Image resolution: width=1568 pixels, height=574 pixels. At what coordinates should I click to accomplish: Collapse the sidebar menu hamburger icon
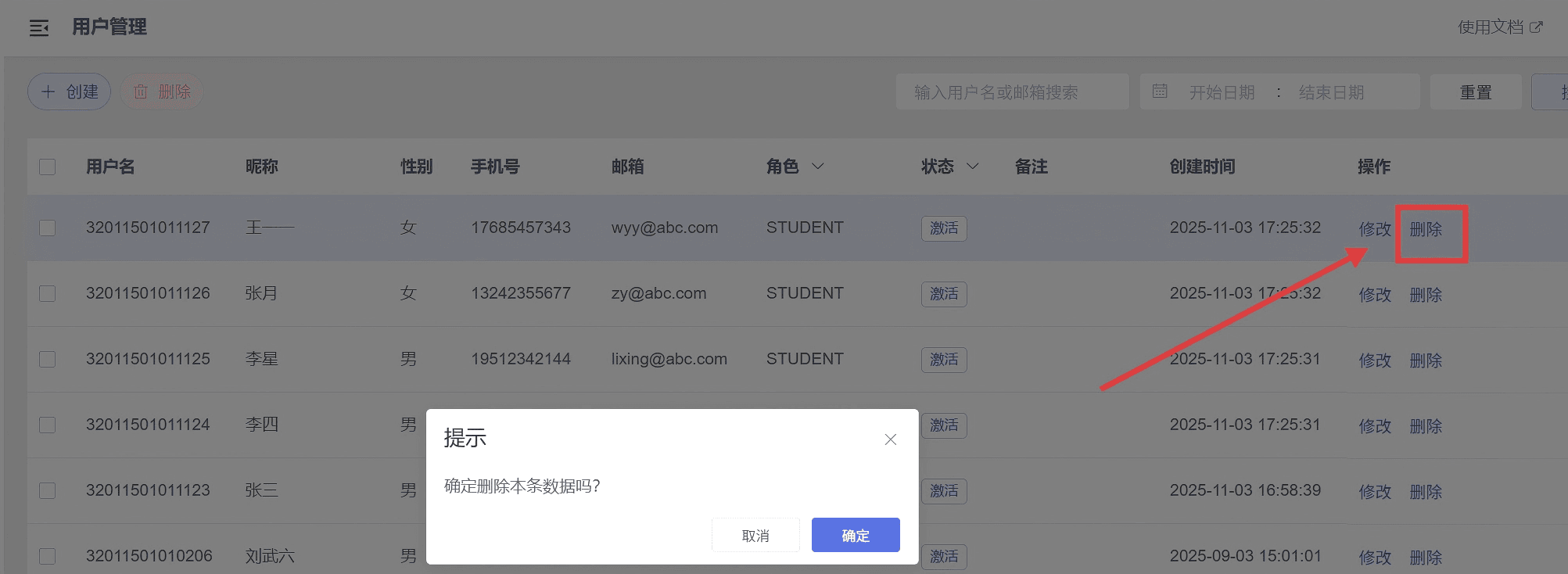39,28
